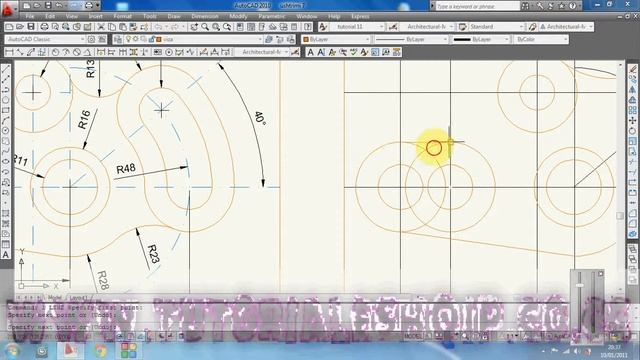Click the Copy icon in standard toolbar

(x=112, y=27)
